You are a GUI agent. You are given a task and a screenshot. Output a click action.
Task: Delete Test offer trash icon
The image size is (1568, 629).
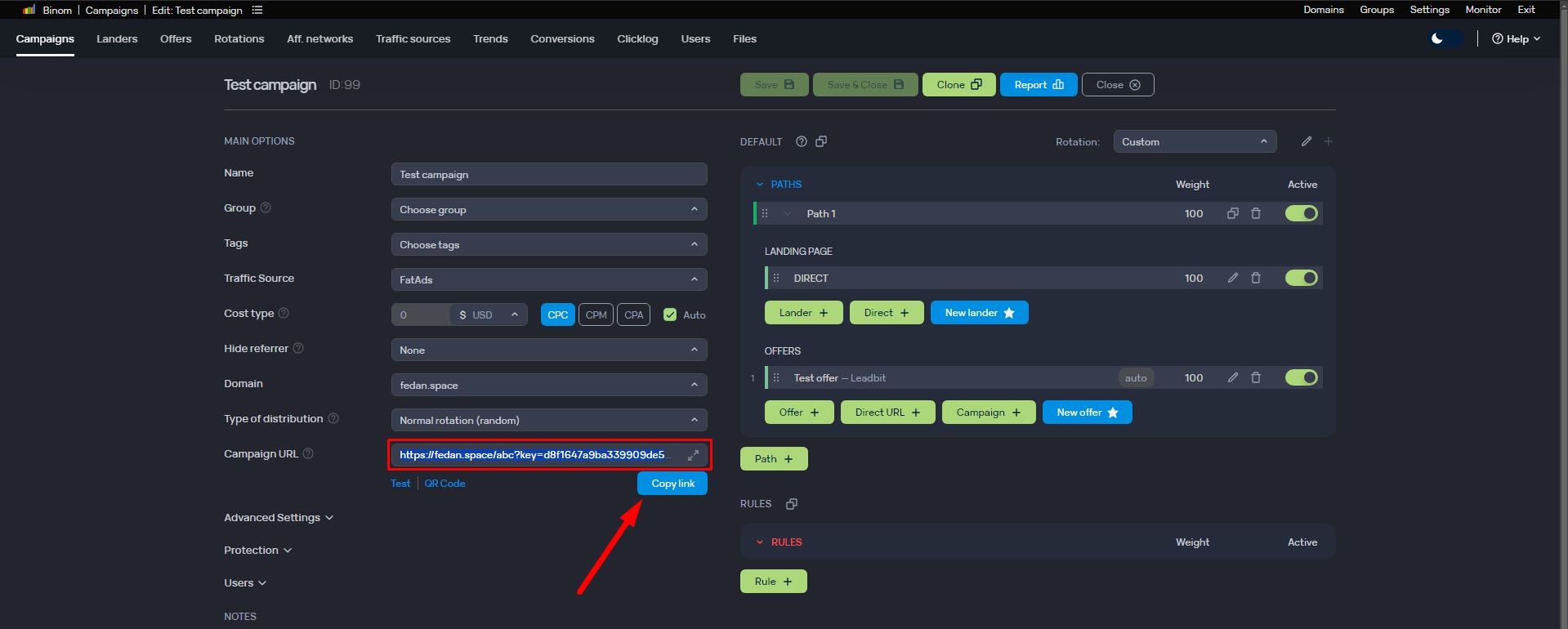pyautogui.click(x=1256, y=377)
